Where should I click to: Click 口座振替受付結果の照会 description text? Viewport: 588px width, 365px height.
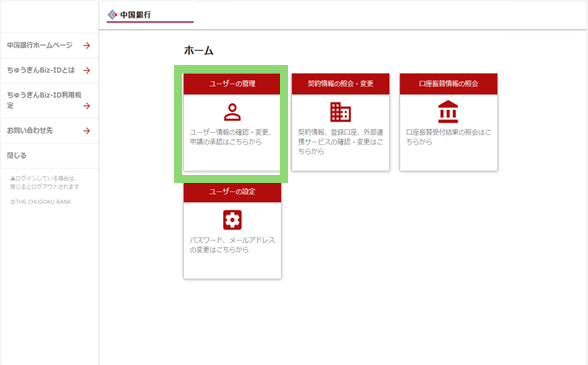click(x=448, y=137)
